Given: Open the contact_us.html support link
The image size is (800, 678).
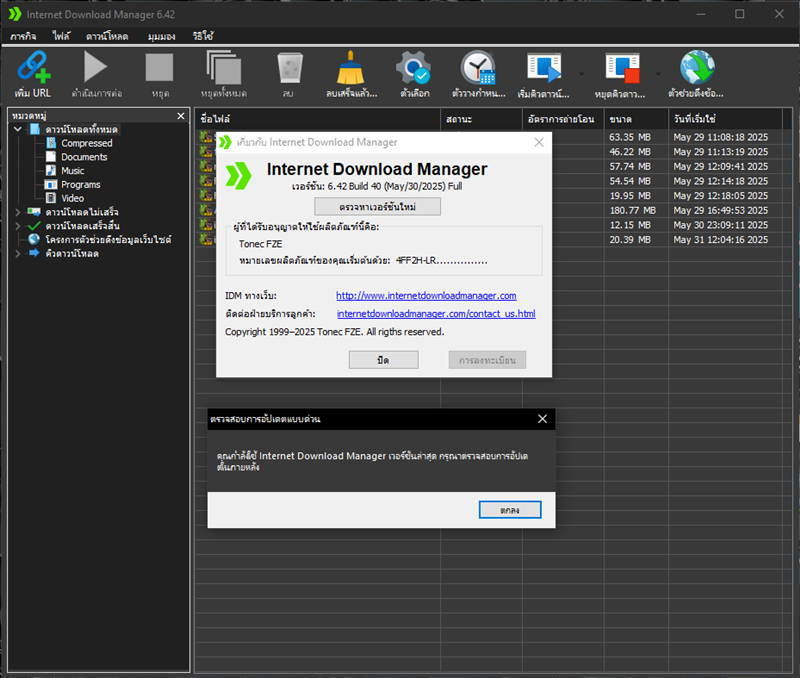Looking at the screenshot, I should click(x=436, y=314).
